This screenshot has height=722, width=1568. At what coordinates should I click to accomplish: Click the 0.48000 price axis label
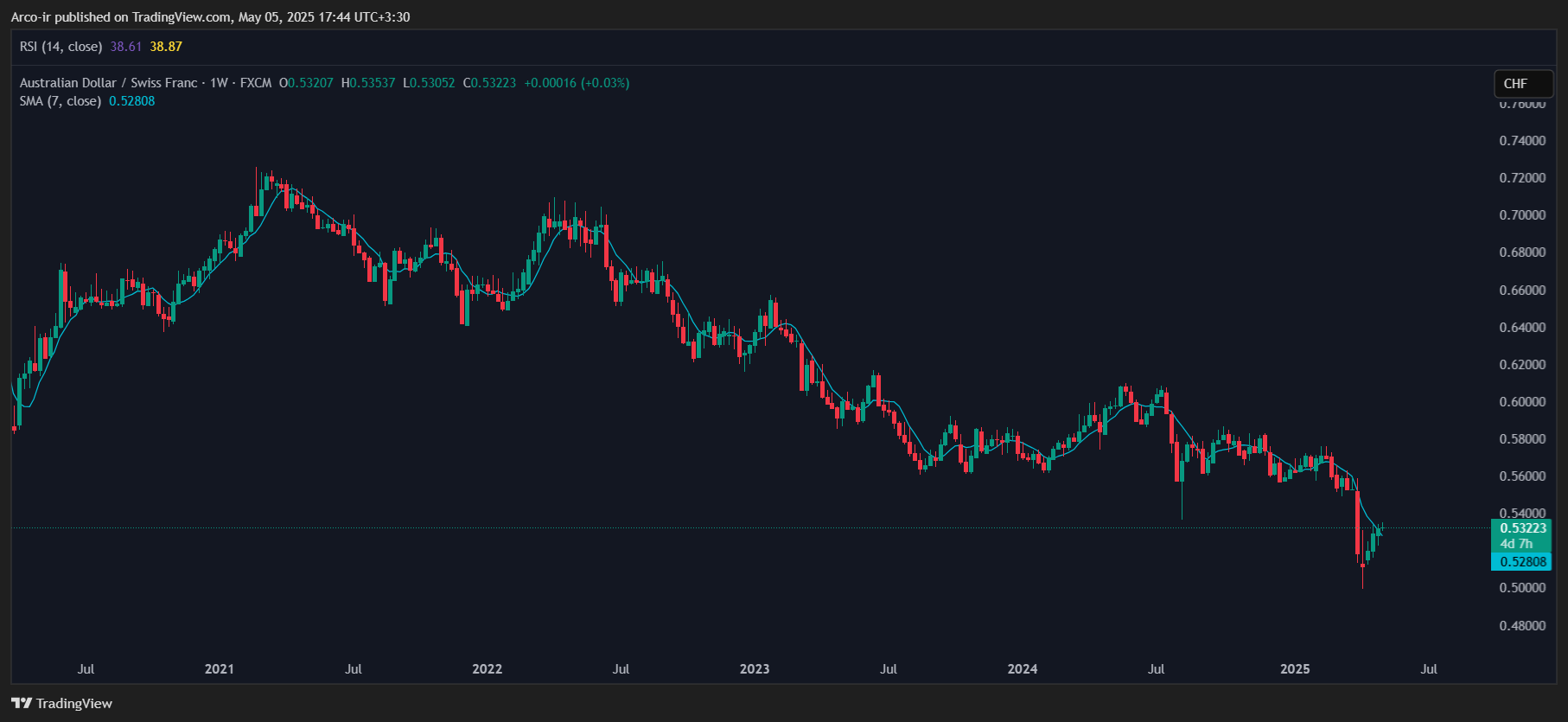(x=1522, y=626)
